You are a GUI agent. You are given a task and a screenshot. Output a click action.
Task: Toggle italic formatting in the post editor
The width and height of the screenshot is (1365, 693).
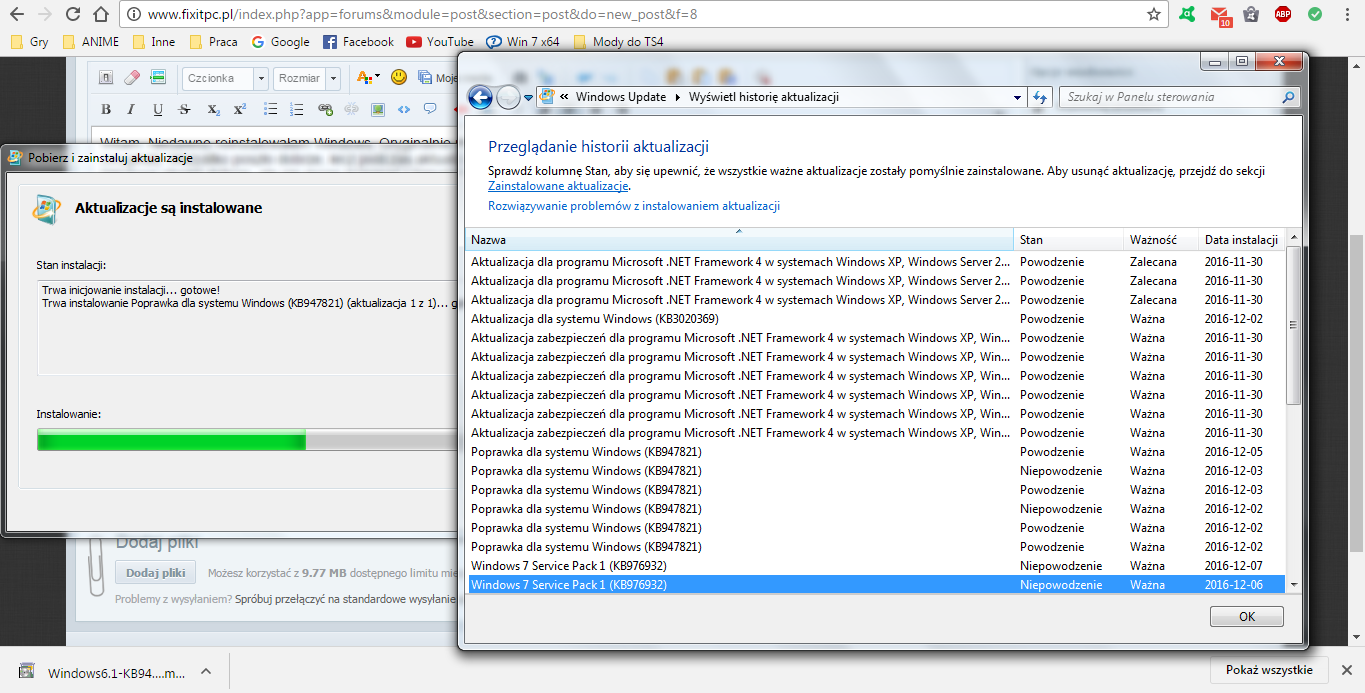click(131, 109)
